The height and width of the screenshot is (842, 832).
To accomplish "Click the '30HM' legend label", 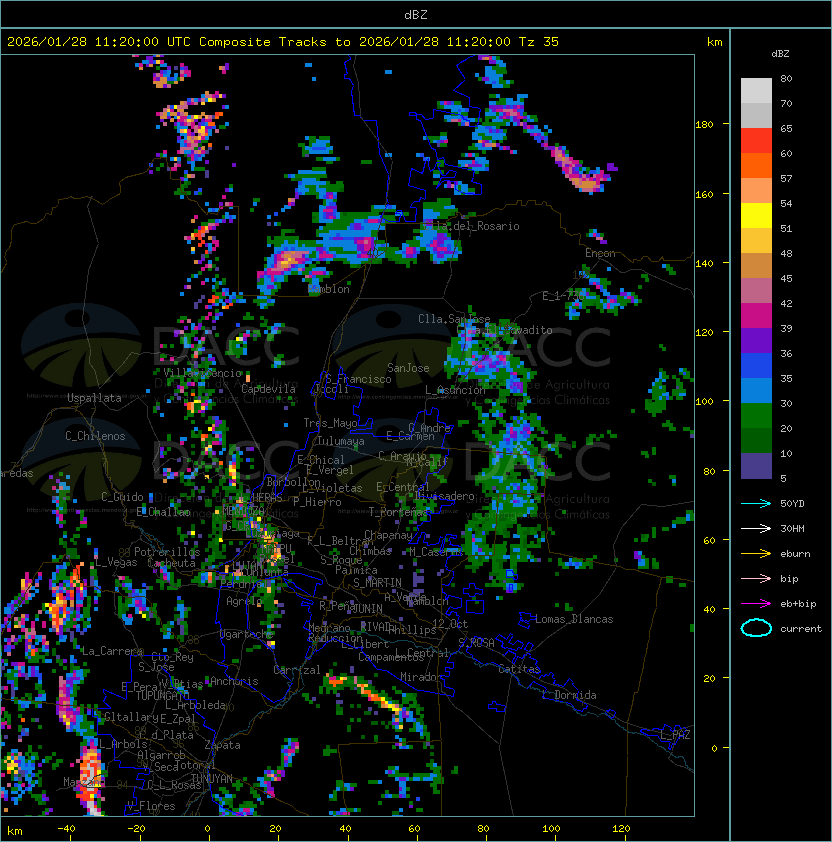I will (792, 528).
